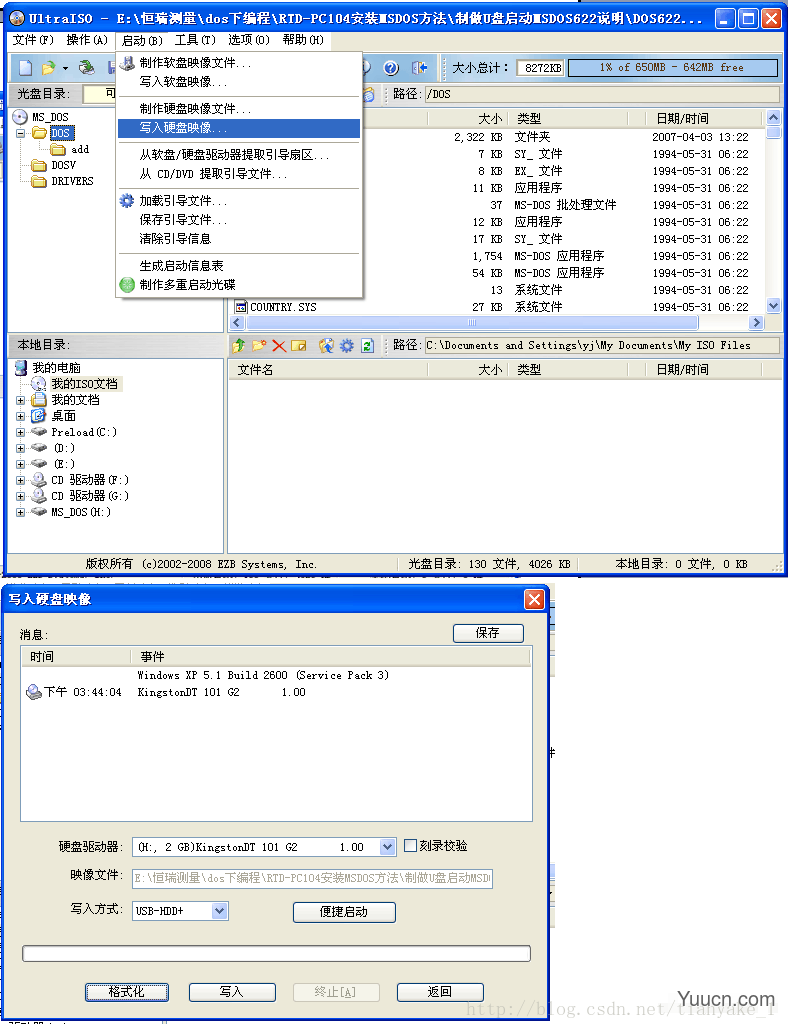The image size is (788, 1029).
Task: Click the image file path field
Action: coord(312,878)
